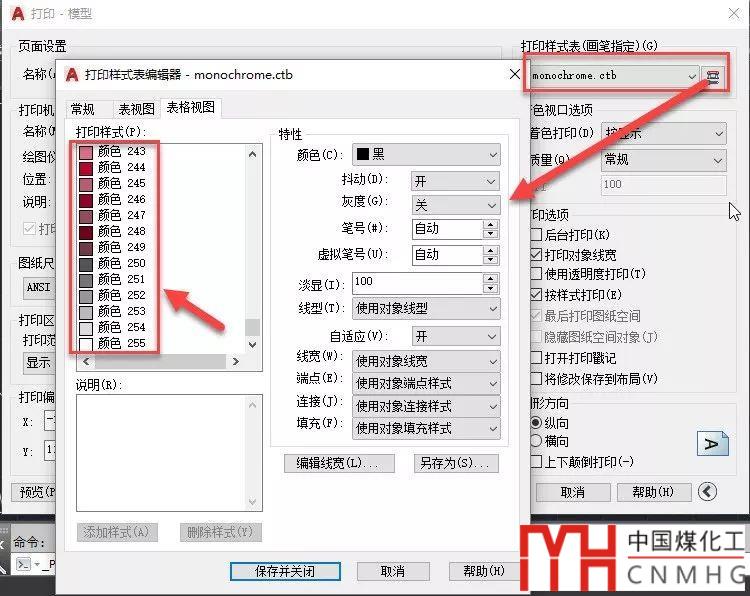Increase 笔号 with the up stepper

click(490, 224)
